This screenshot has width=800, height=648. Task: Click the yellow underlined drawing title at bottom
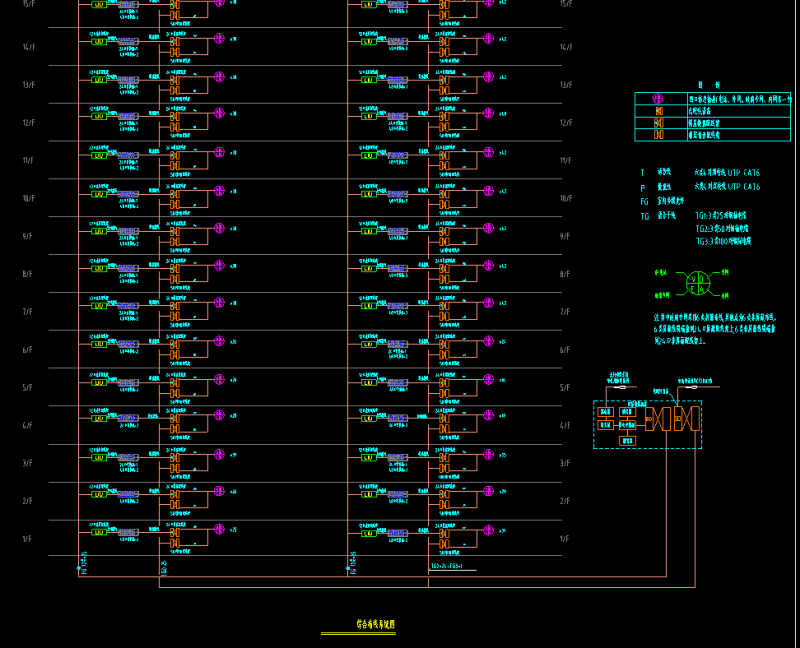[375, 624]
